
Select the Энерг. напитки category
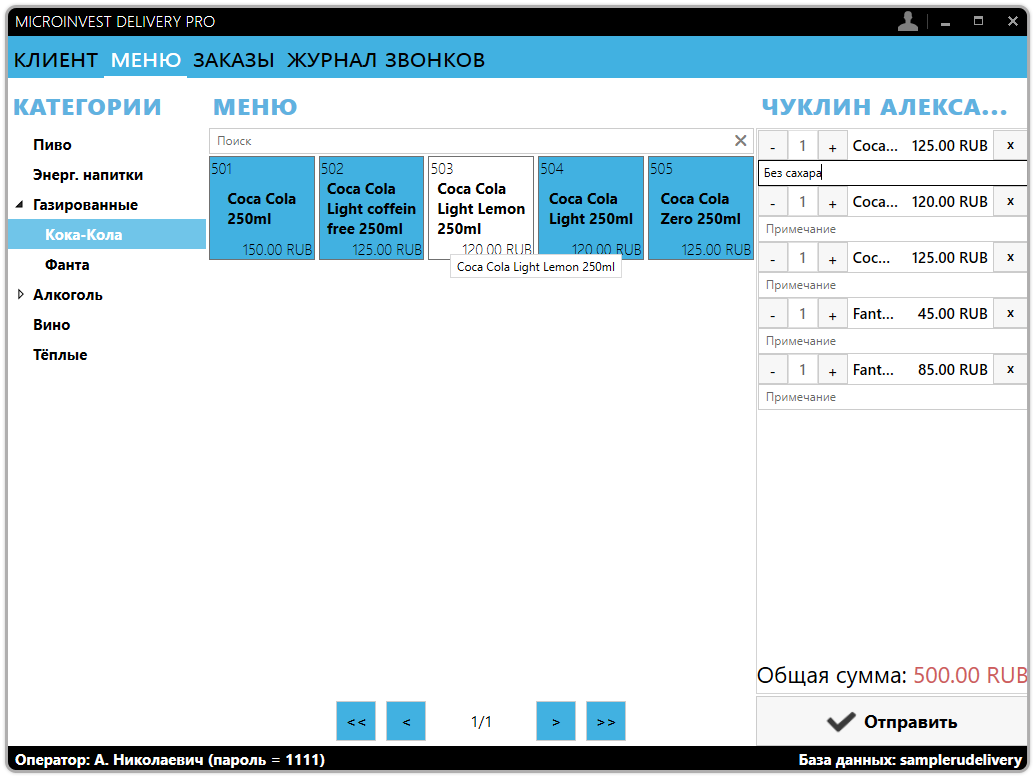88,175
